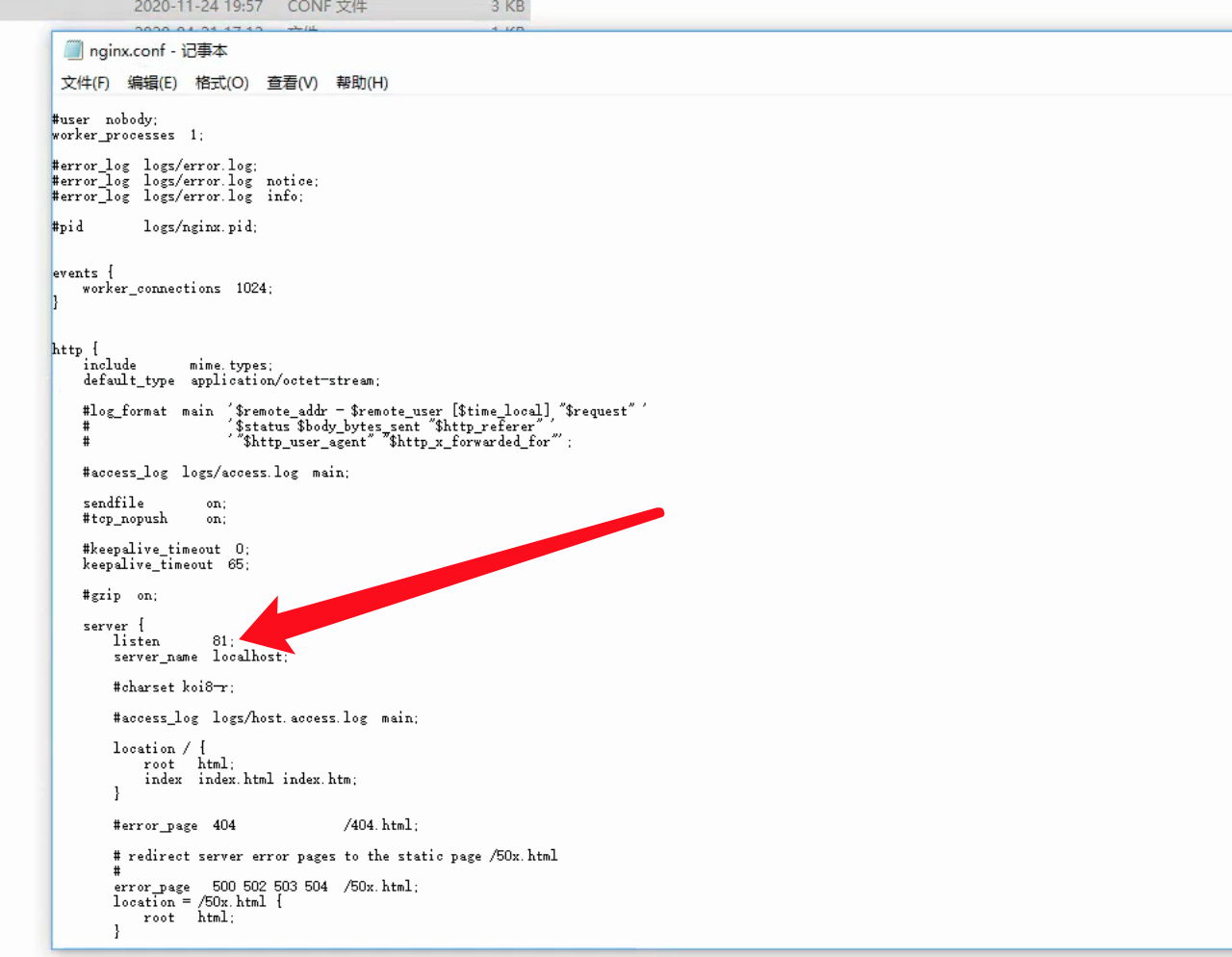Open the 格式(O) menu

pyautogui.click(x=221, y=83)
